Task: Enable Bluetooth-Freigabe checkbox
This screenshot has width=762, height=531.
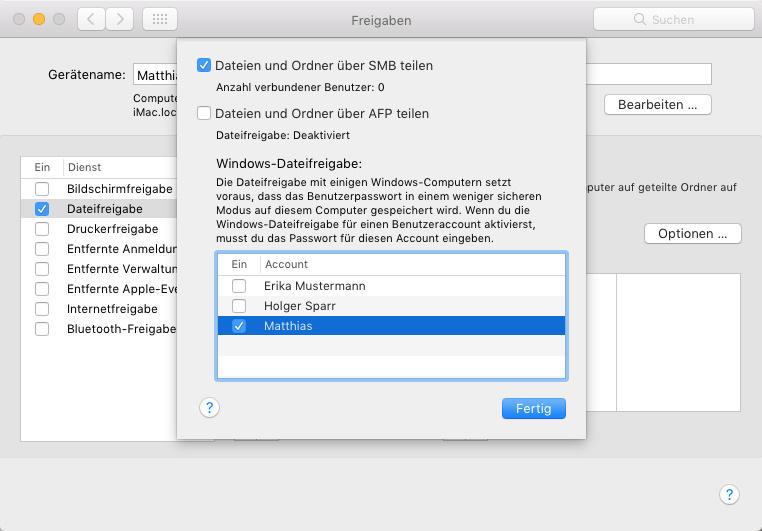Action: tap(42, 329)
